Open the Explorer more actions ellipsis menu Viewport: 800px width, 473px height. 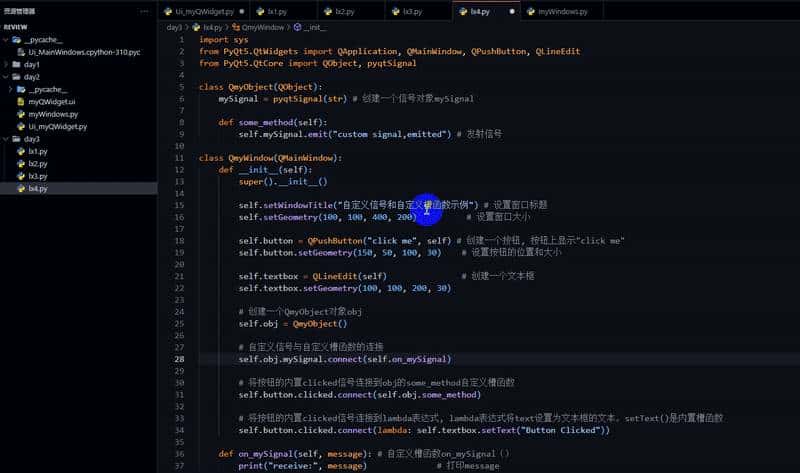(x=144, y=11)
